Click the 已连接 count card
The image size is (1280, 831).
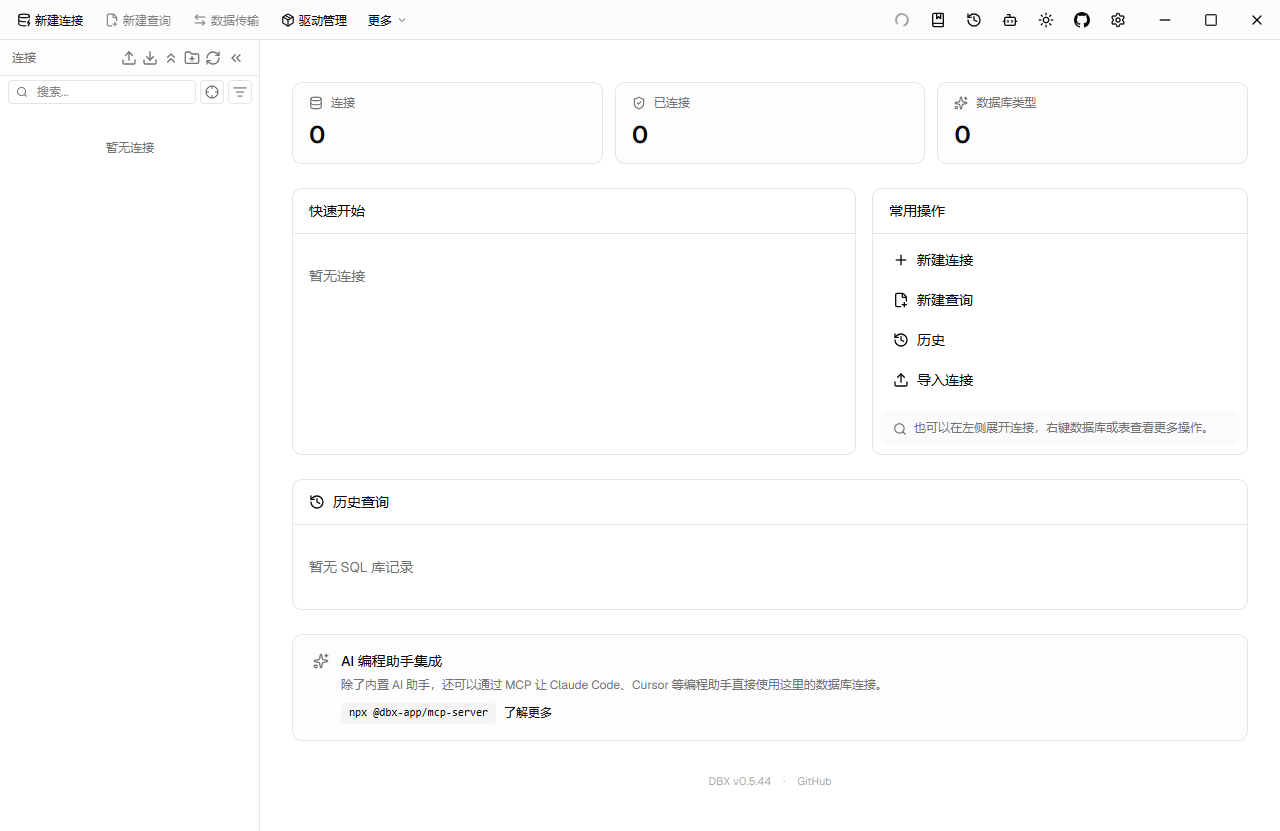(770, 123)
